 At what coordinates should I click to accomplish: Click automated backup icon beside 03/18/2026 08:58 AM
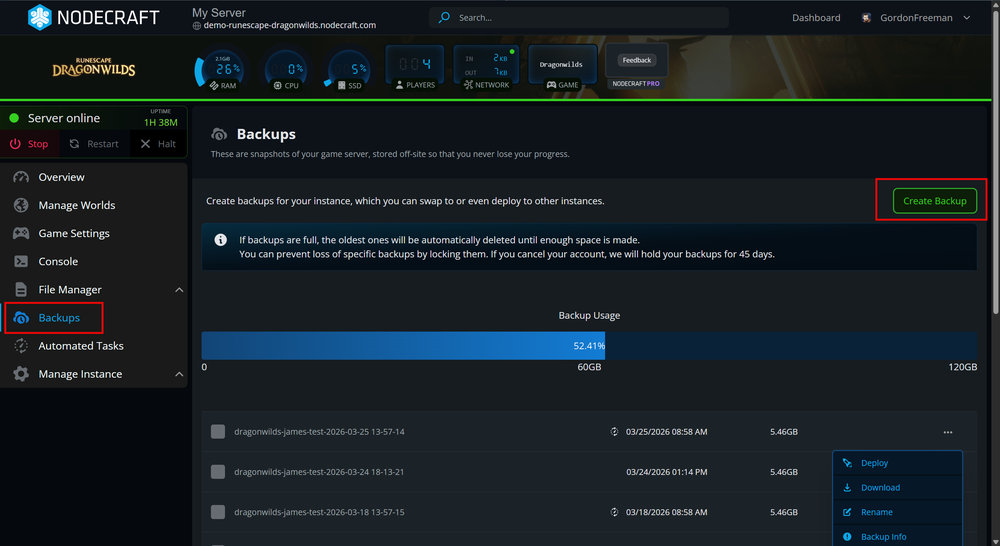[614, 512]
